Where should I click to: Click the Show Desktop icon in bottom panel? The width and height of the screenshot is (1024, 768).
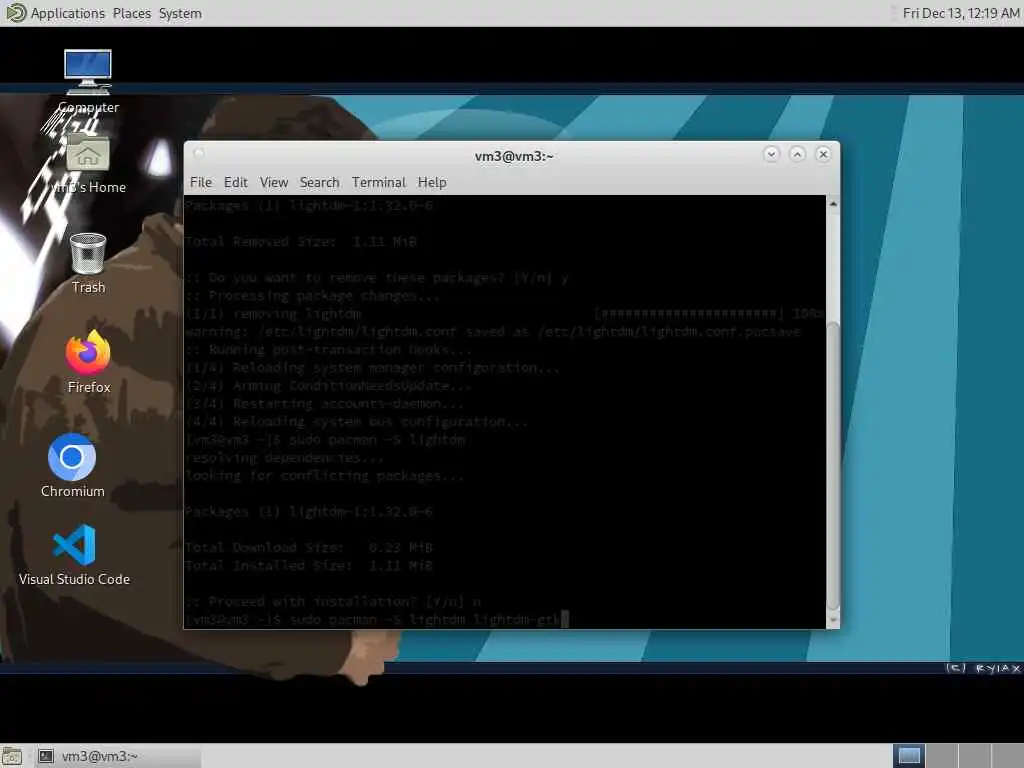(12, 756)
